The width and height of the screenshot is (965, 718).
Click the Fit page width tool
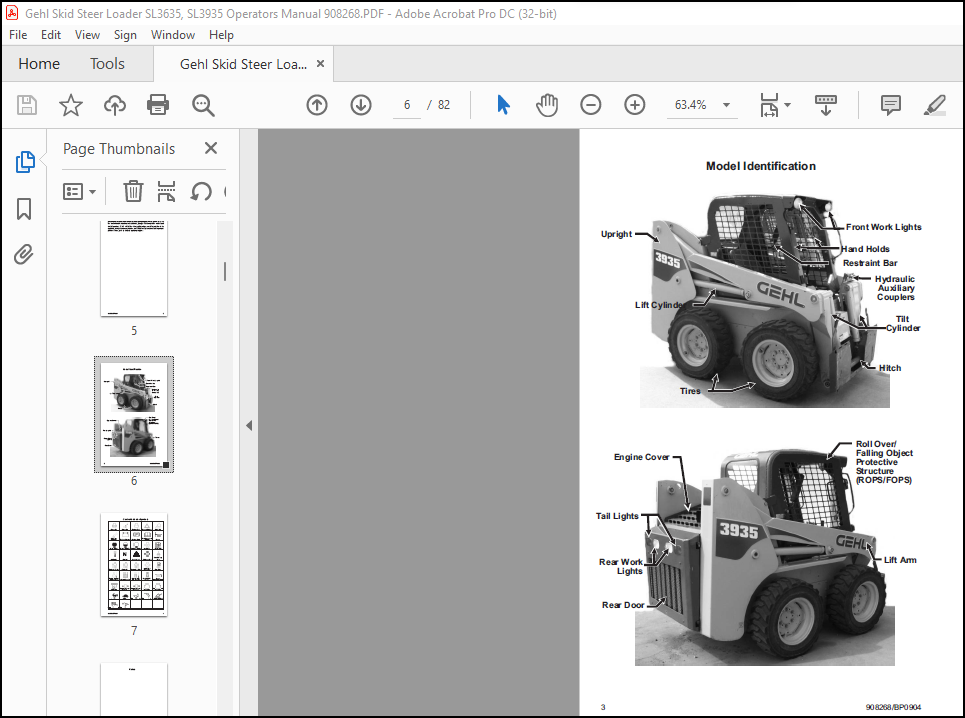(x=770, y=105)
